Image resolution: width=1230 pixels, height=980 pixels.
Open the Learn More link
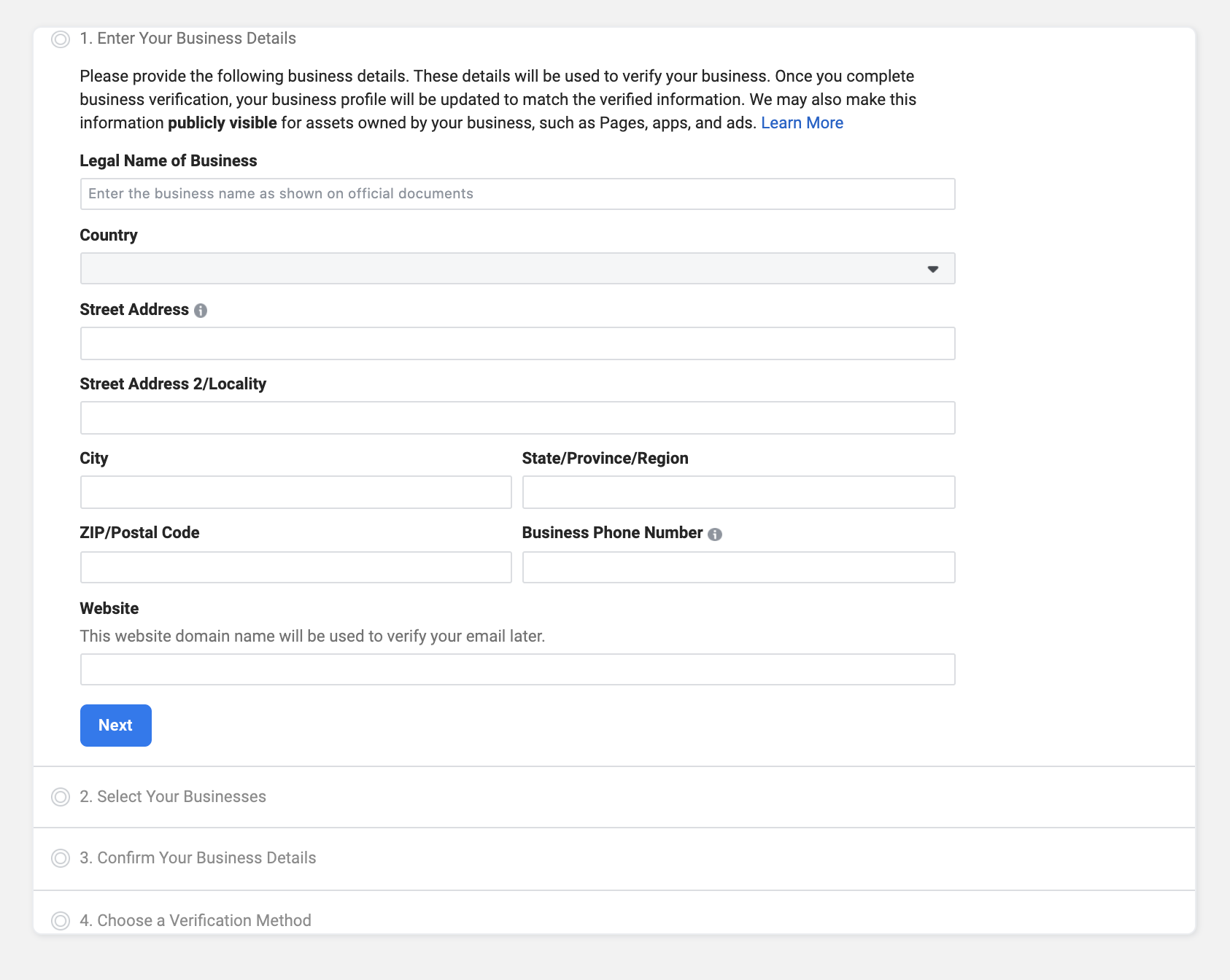click(801, 122)
